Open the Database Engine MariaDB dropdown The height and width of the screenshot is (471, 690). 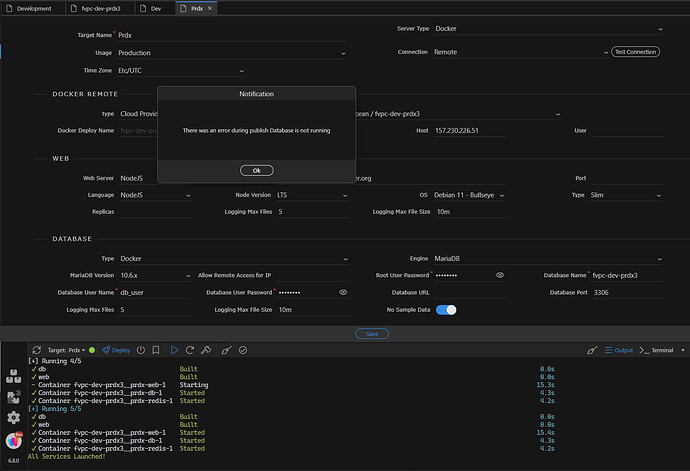point(548,258)
